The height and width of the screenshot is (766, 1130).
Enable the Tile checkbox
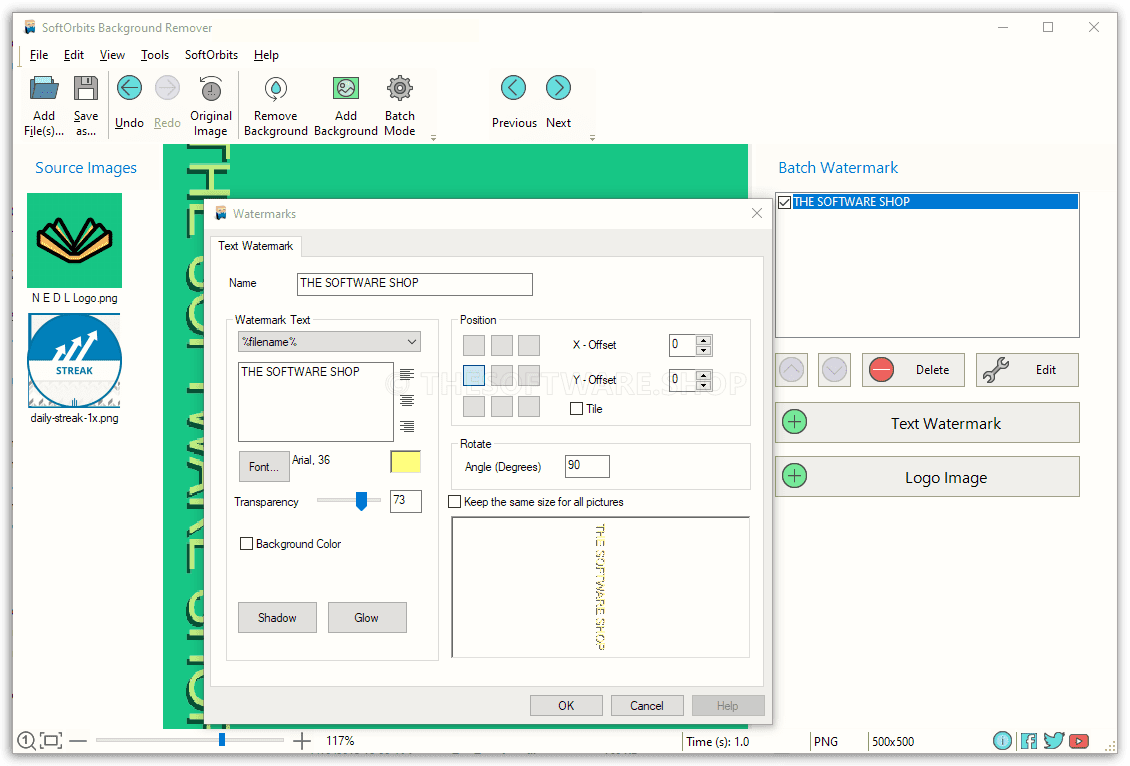coord(577,409)
